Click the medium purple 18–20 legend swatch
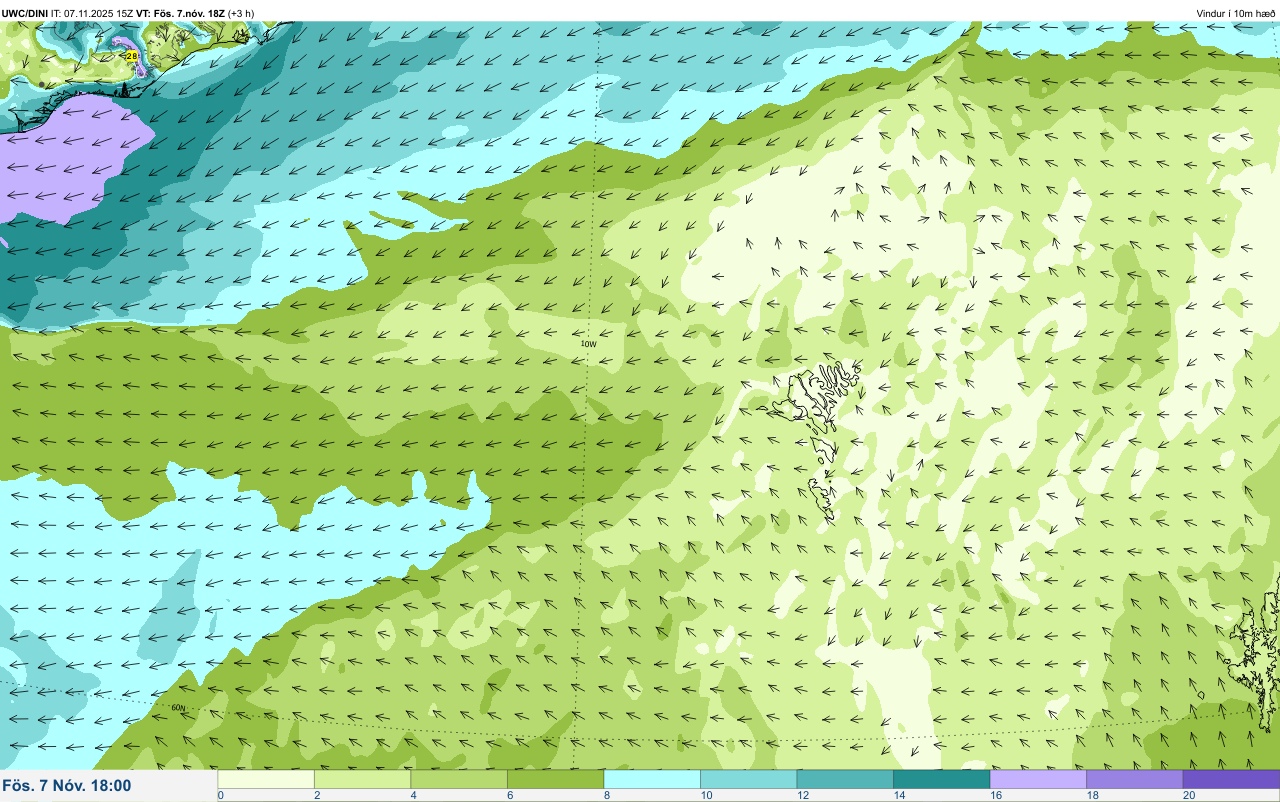This screenshot has width=1280, height=802. 1134,779
